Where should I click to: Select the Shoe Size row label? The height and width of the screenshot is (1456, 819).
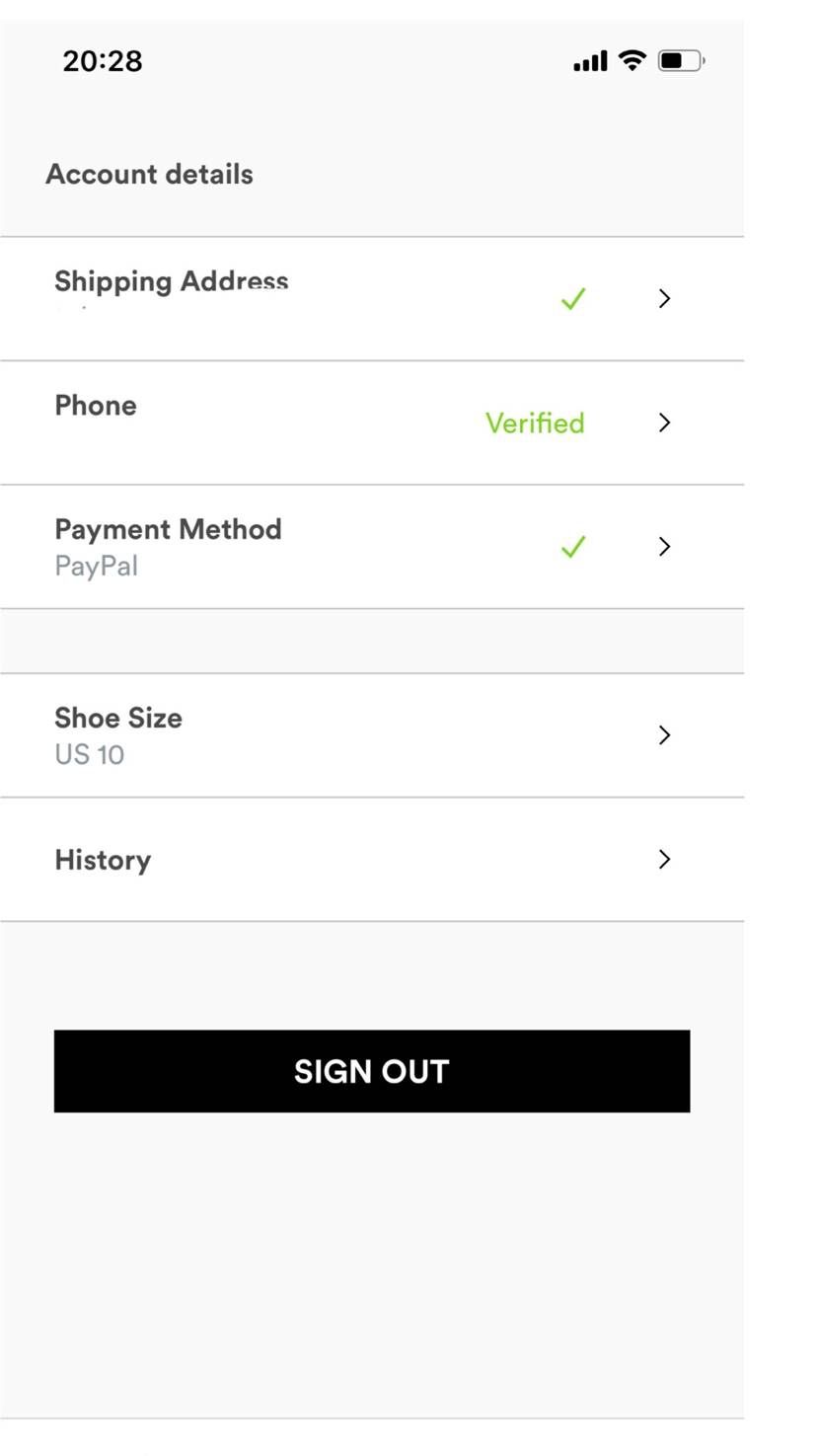pyautogui.click(x=118, y=718)
